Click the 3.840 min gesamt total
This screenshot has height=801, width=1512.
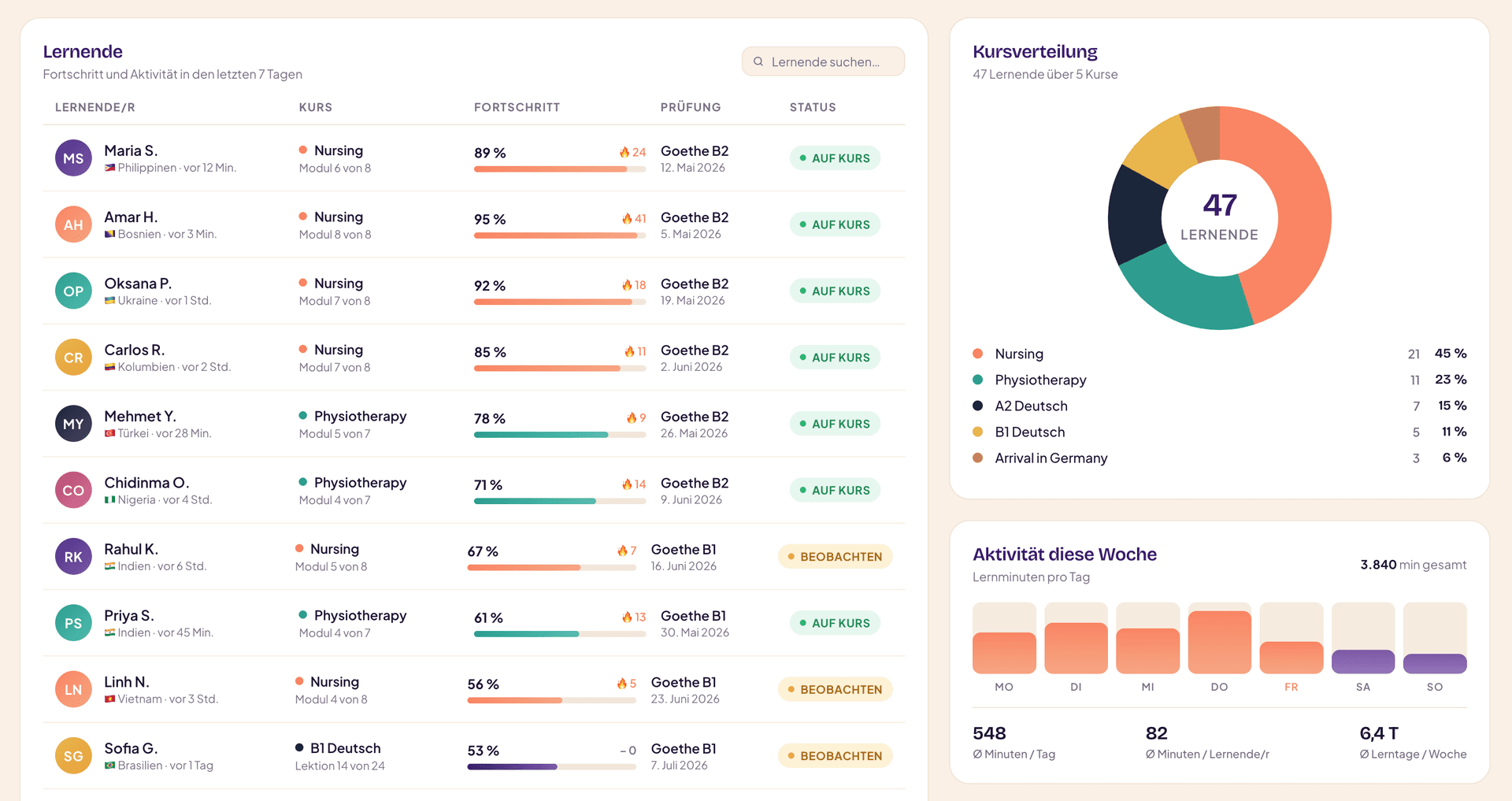1414,565
